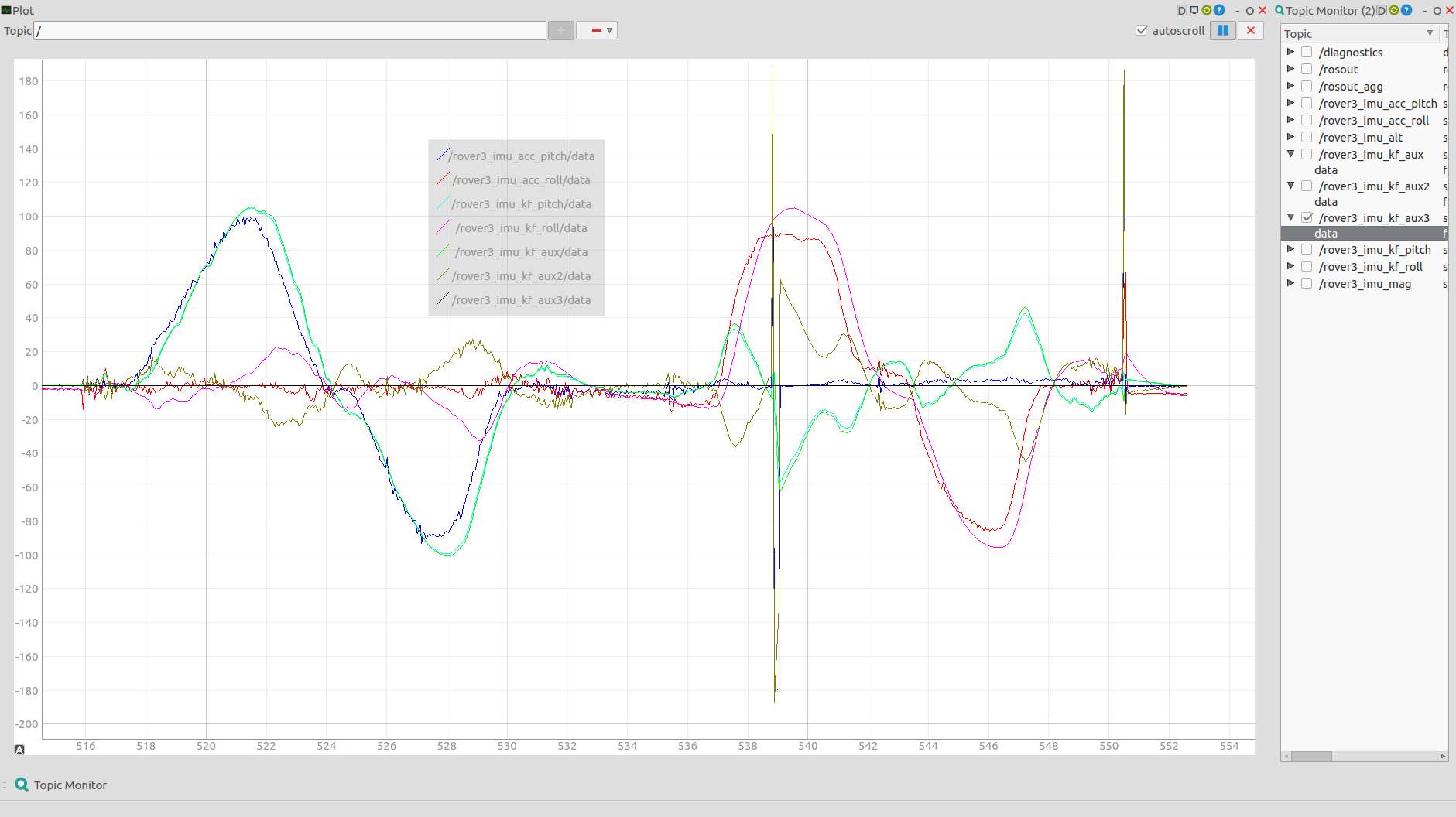Clear the plot using the red X button
The height and width of the screenshot is (817, 1456).
point(1251,30)
